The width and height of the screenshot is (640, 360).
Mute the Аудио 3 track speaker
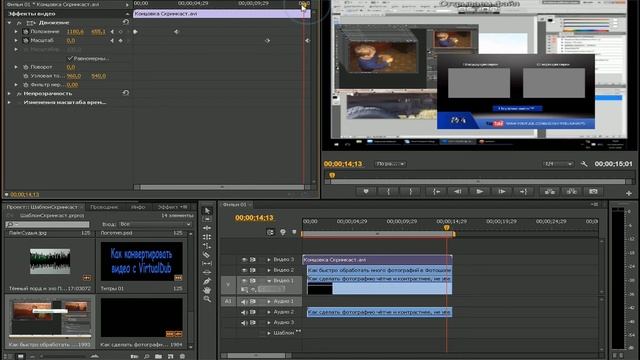[x=244, y=323]
